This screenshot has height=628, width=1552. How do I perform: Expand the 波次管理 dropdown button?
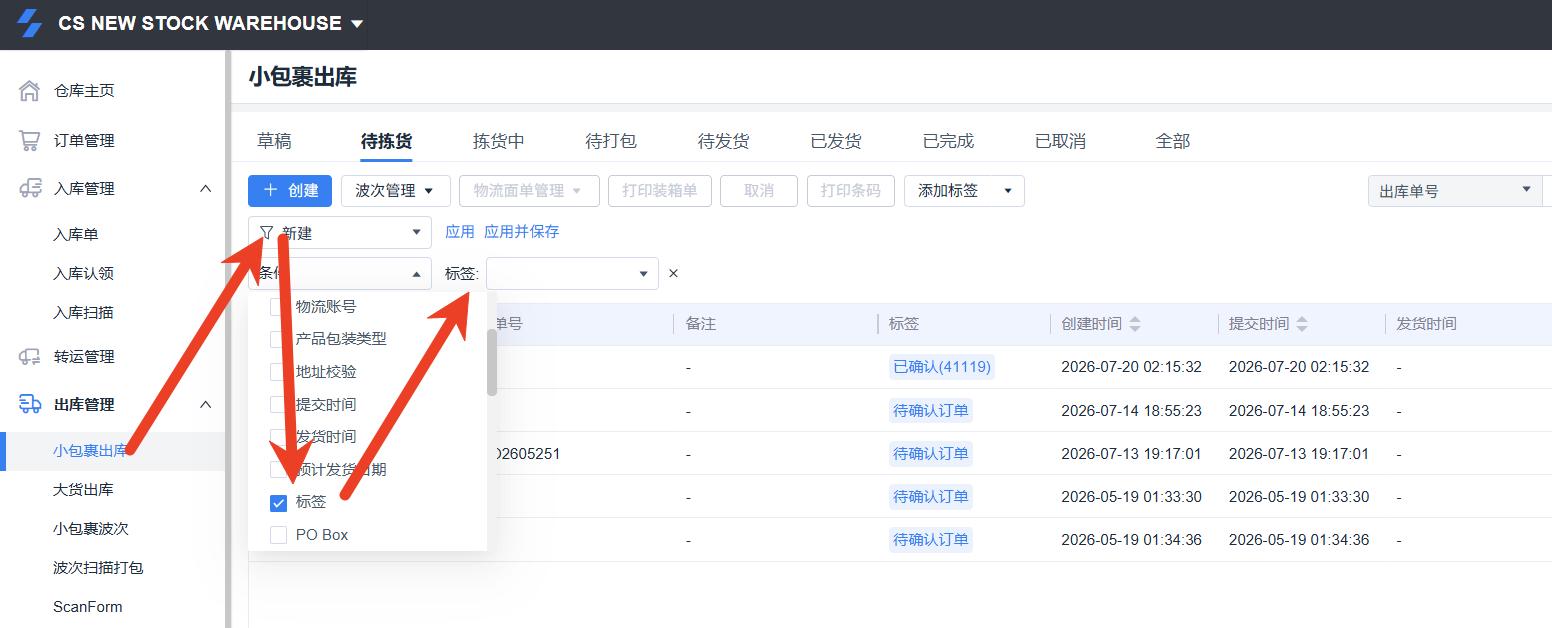point(395,190)
